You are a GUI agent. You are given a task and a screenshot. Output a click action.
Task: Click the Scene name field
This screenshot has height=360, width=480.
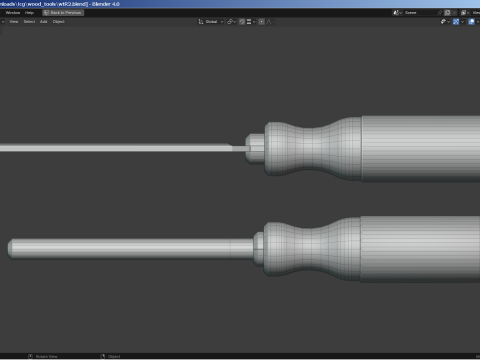(x=420, y=13)
